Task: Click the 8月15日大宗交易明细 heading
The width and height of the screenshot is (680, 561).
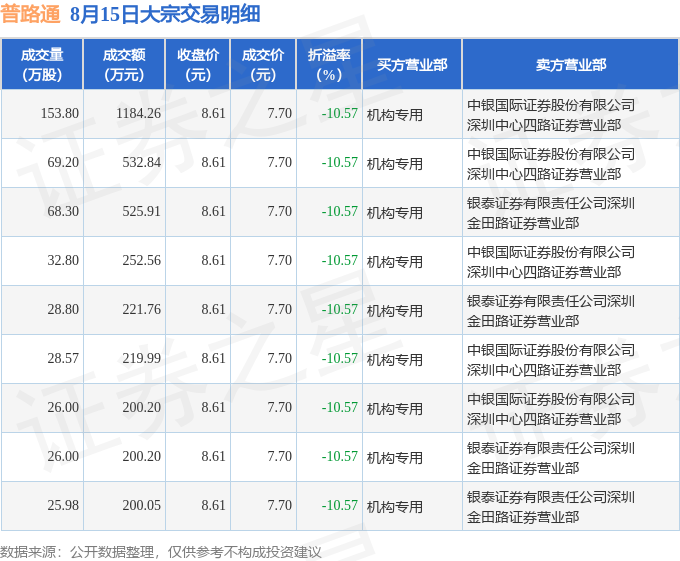Action: 165,14
